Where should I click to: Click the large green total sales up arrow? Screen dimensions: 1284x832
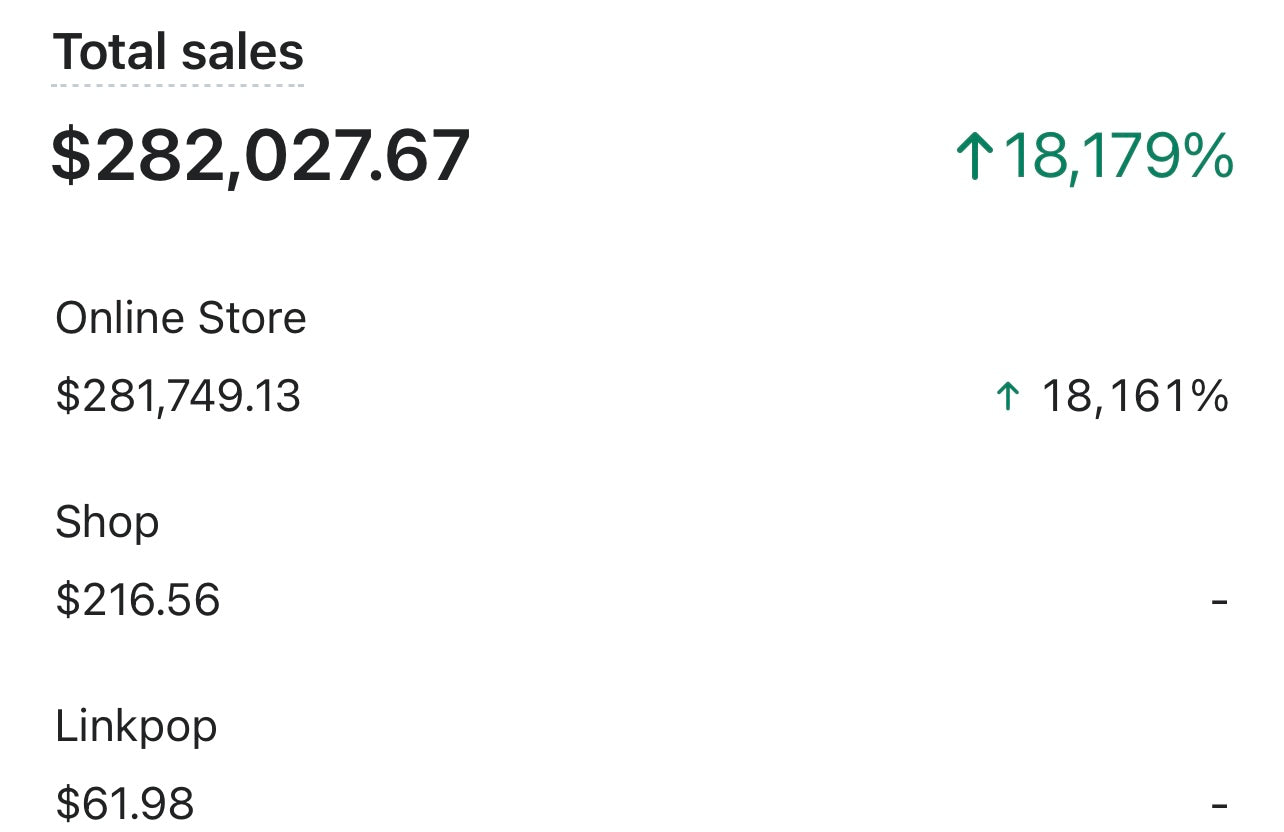click(x=974, y=158)
